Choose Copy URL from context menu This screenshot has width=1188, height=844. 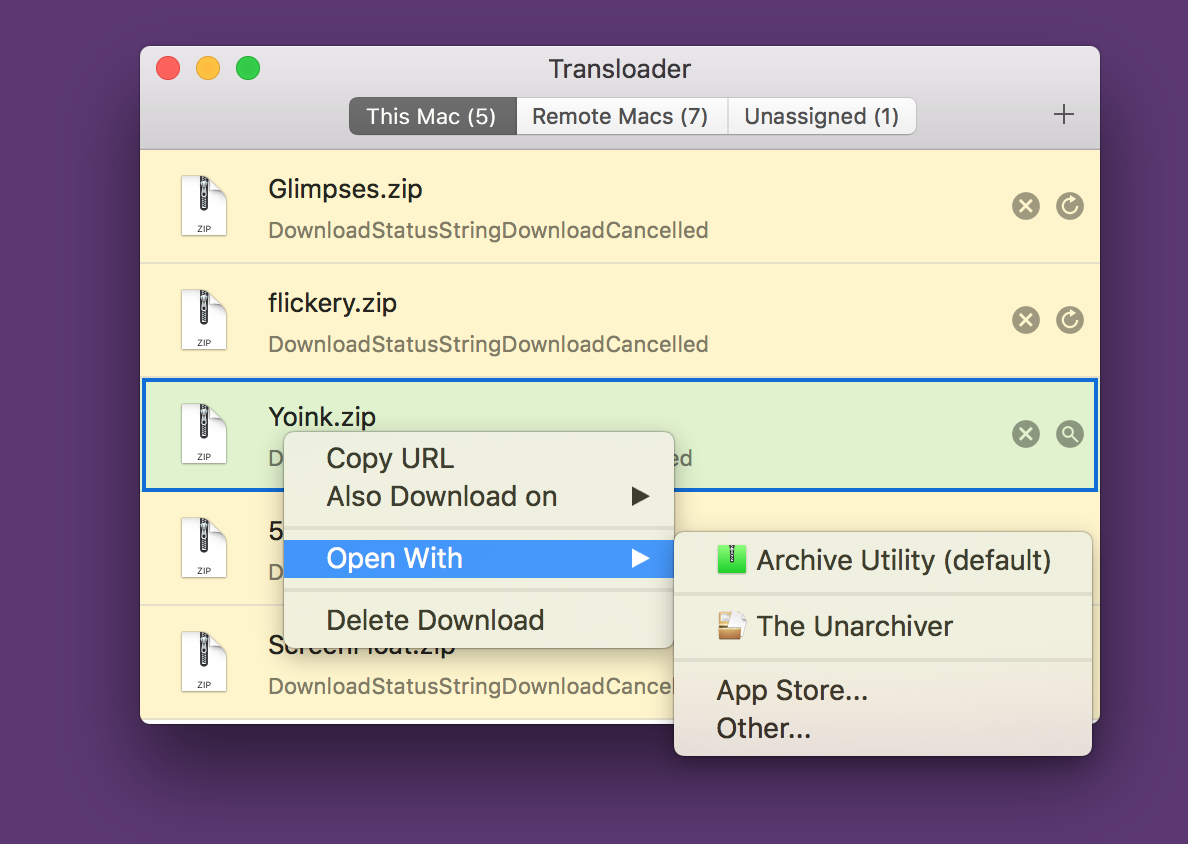click(x=479, y=458)
